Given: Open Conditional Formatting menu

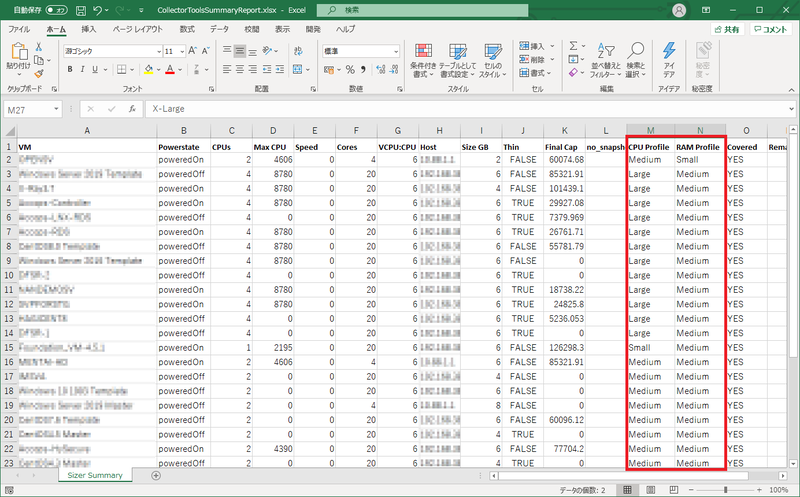Looking at the screenshot, I should point(423,61).
